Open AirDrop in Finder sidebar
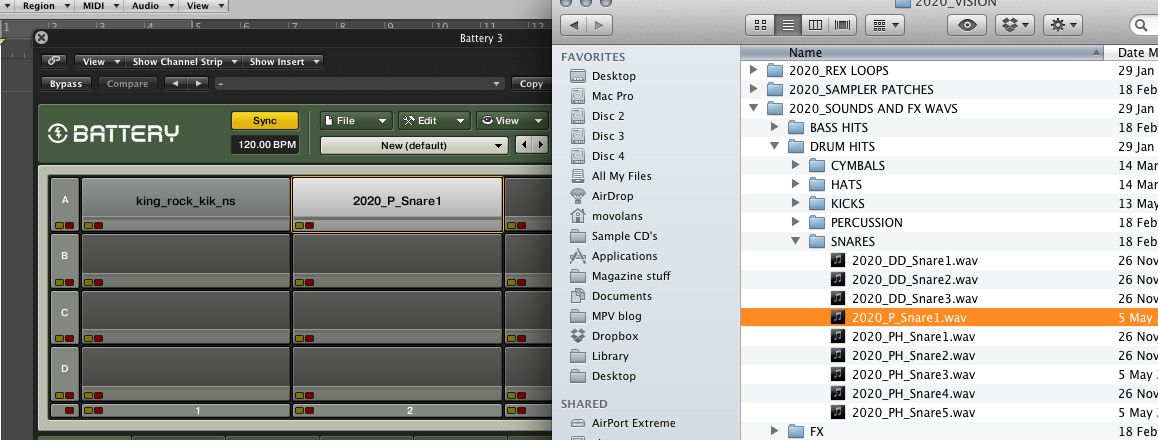Image resolution: width=1158 pixels, height=440 pixels. coord(612,196)
